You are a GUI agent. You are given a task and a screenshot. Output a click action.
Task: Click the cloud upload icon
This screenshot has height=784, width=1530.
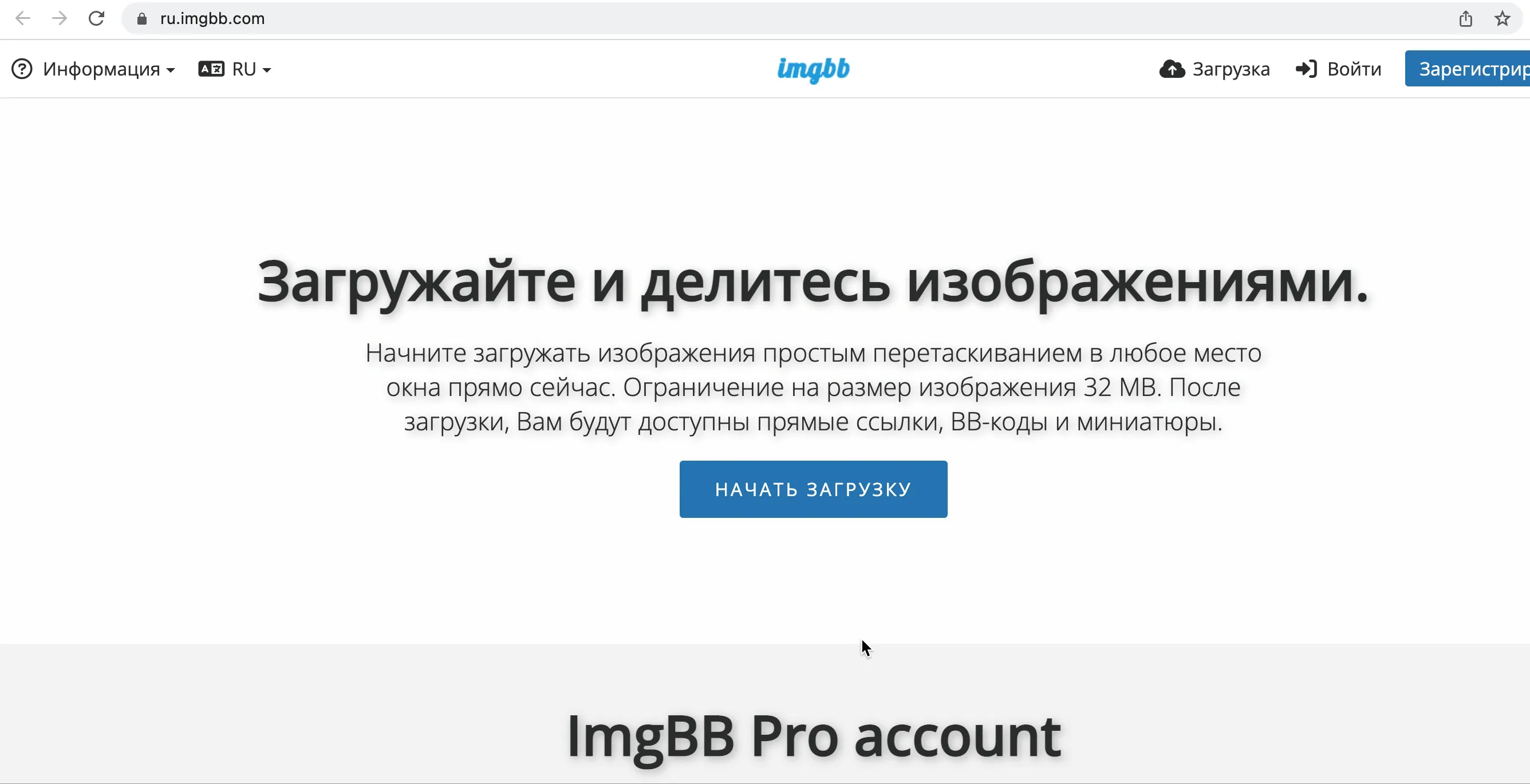1172,69
